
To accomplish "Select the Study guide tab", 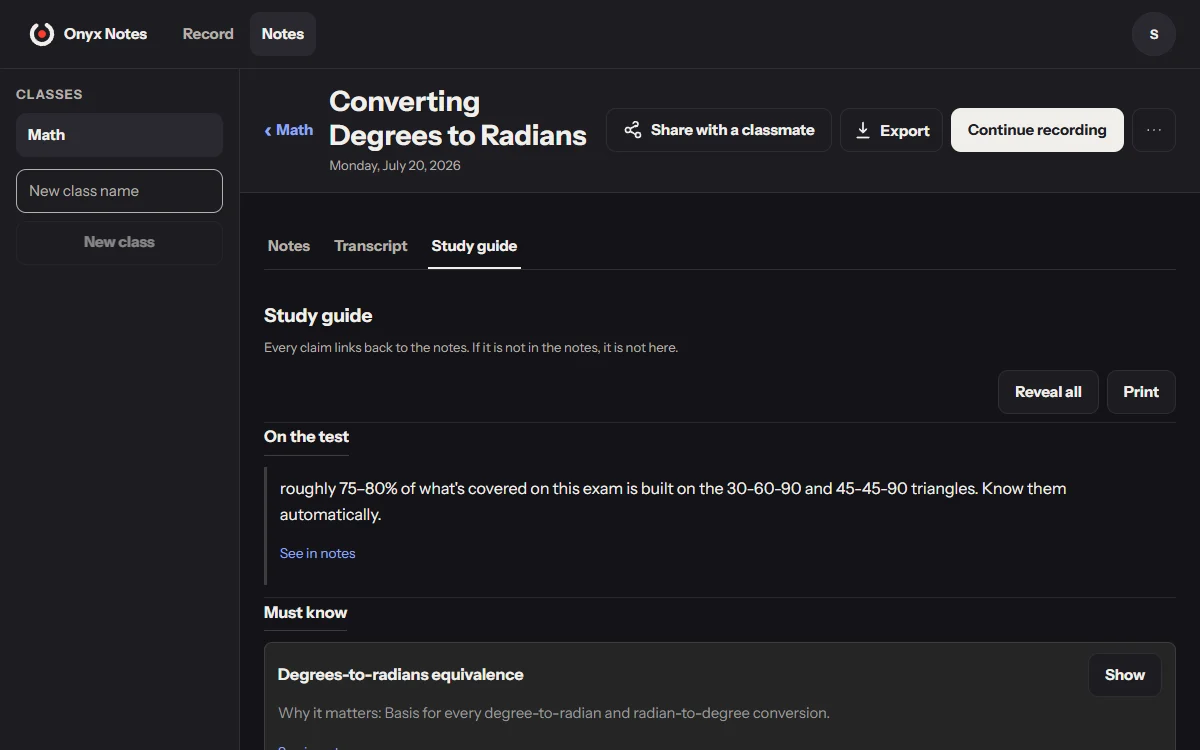I will coord(474,246).
